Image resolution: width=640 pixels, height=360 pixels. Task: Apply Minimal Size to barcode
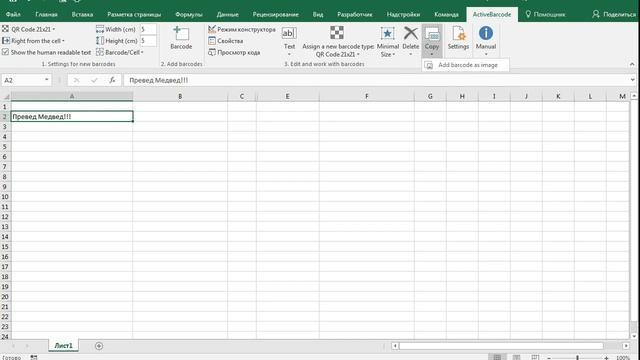coord(387,42)
